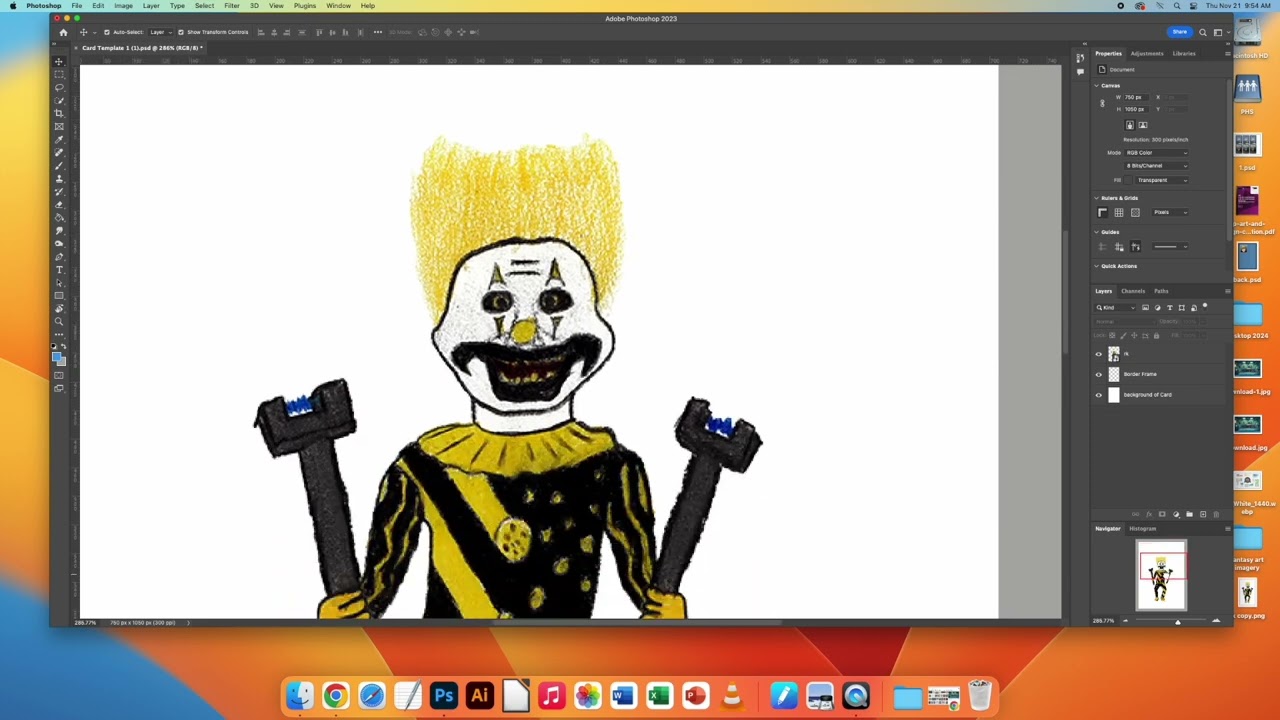Open the Window menu

pos(338,6)
